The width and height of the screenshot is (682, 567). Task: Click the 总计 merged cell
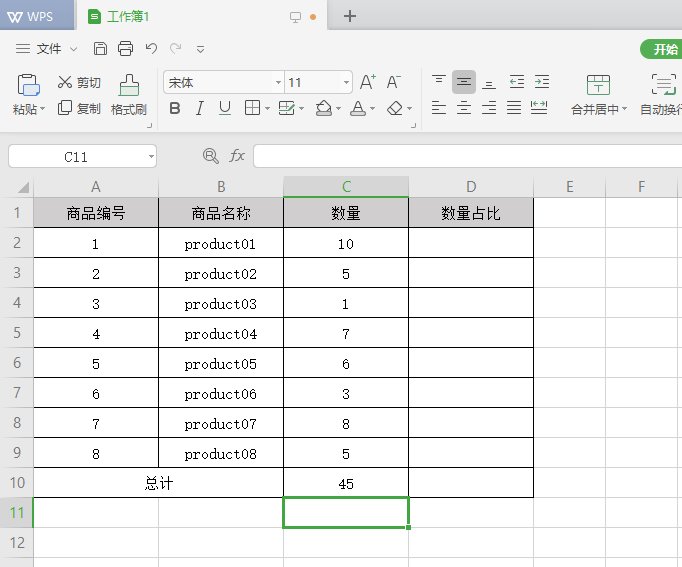pyautogui.click(x=159, y=483)
